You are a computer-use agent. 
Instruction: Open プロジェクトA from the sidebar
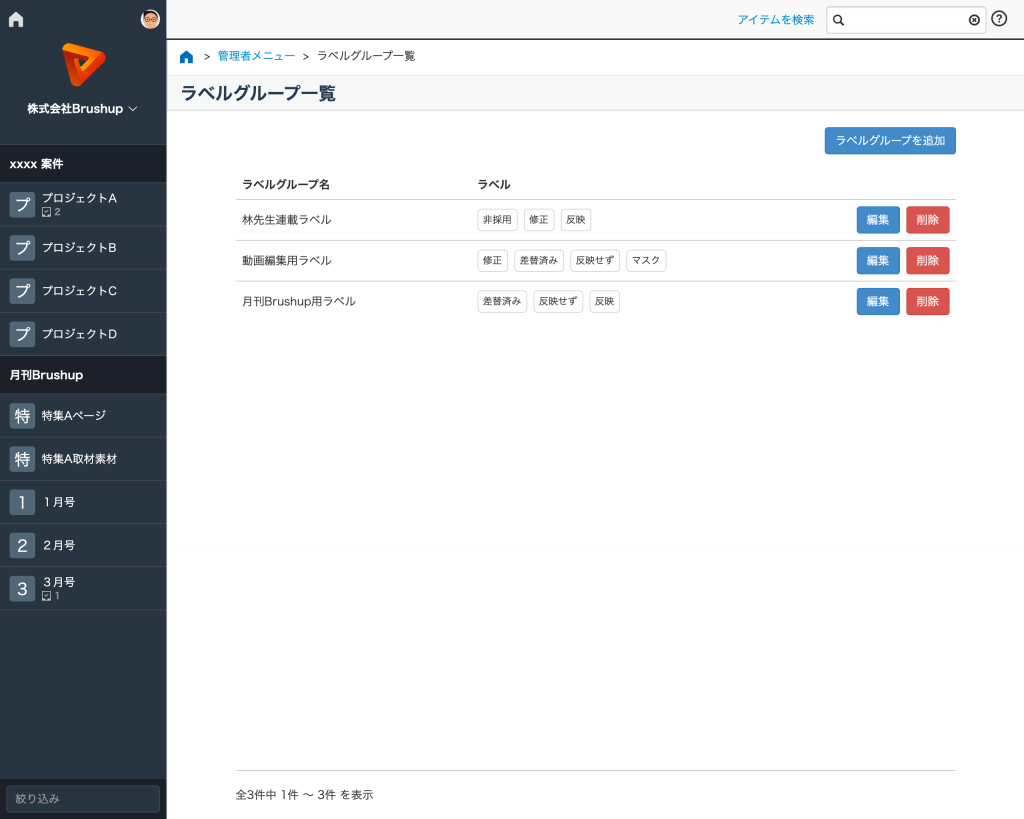tap(83, 204)
